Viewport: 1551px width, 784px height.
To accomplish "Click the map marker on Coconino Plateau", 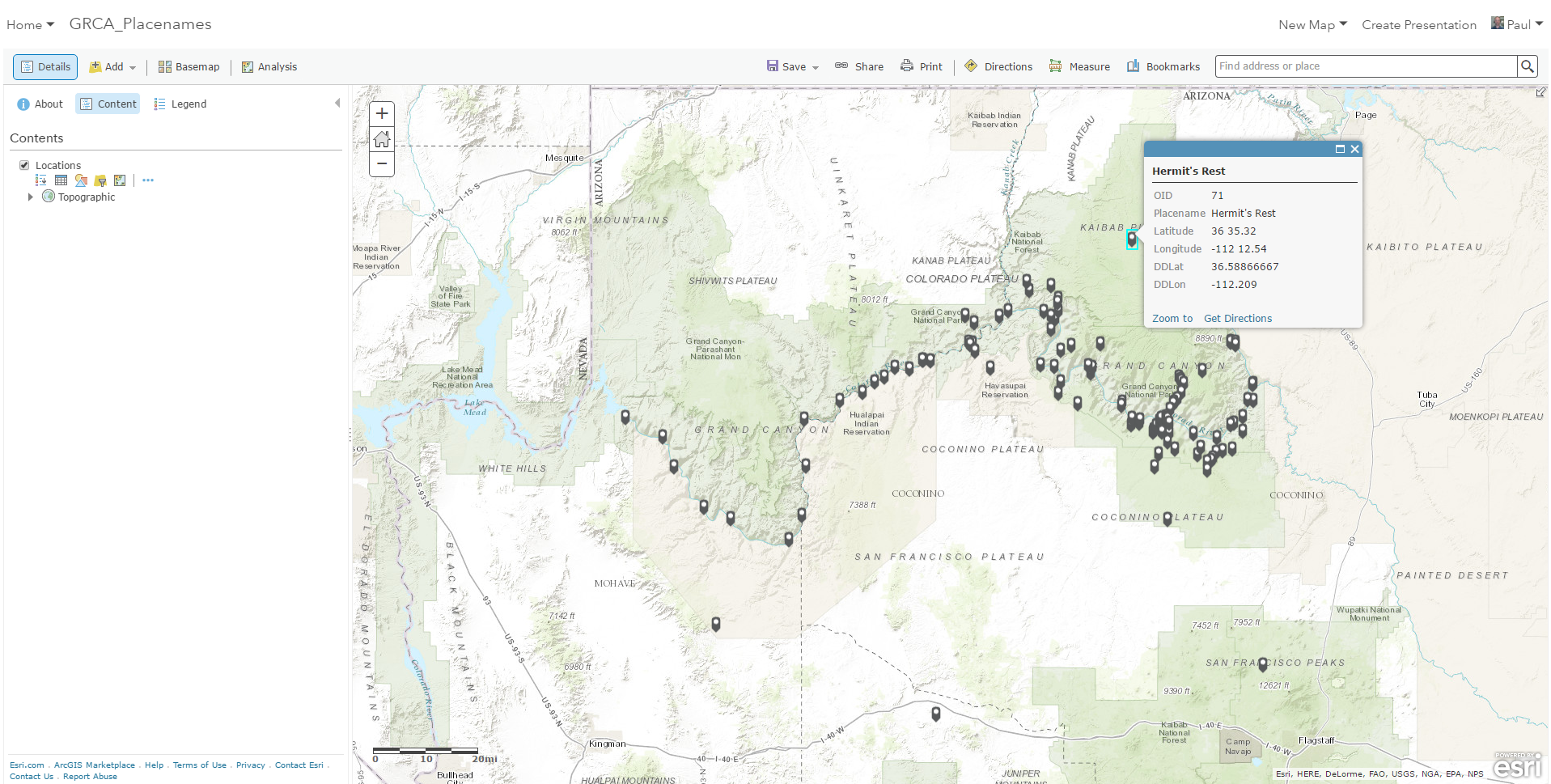I will tap(1167, 519).
